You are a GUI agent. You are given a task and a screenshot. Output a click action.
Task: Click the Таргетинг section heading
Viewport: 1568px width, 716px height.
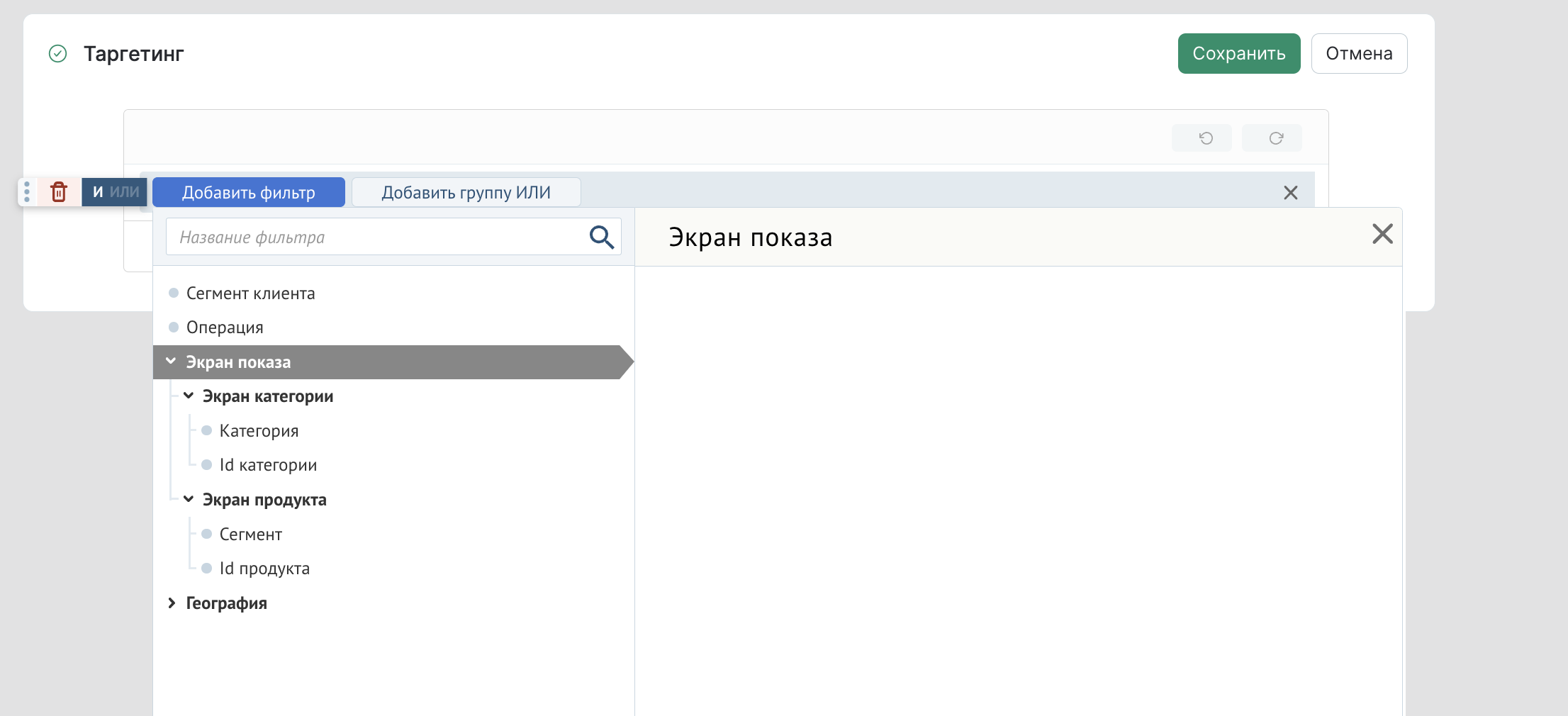coord(134,54)
